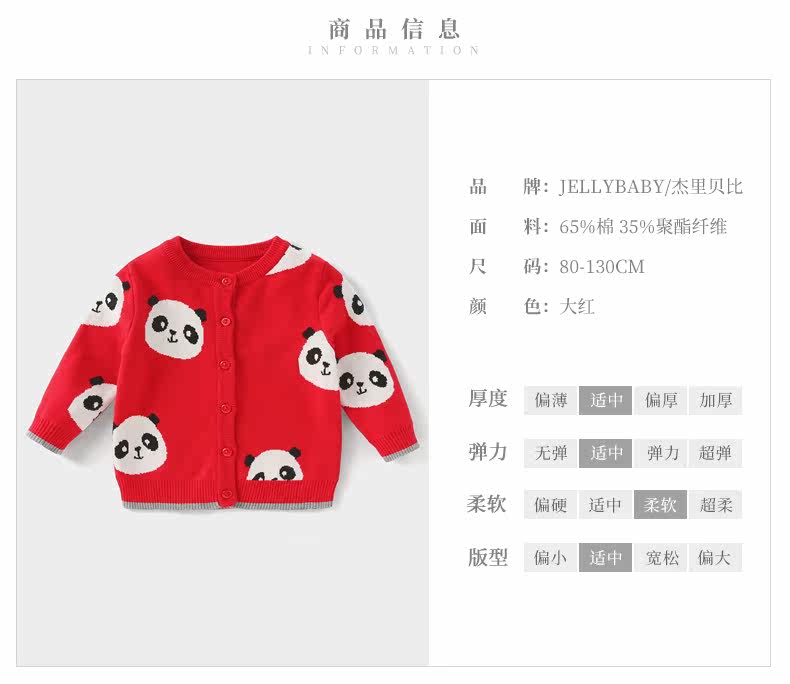Select highlighted 柔软 softness option
Screen dimensions: 790x684
click(x=661, y=504)
